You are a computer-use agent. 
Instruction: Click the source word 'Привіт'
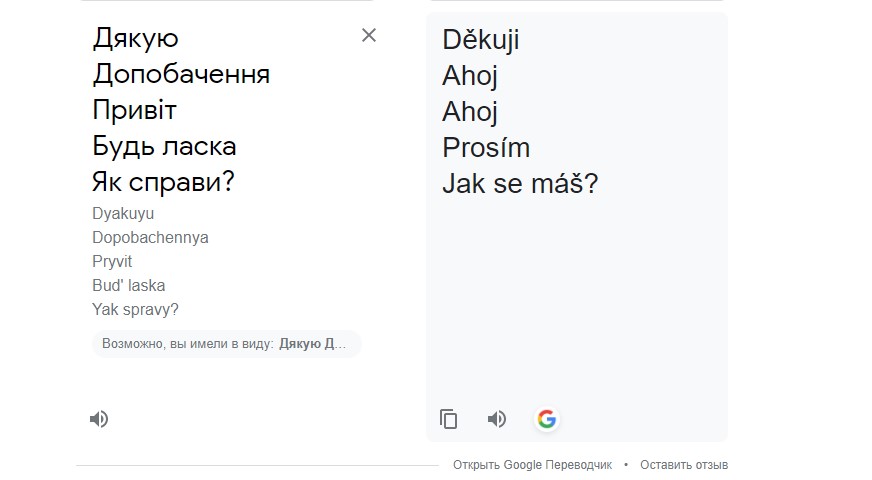coord(135,110)
